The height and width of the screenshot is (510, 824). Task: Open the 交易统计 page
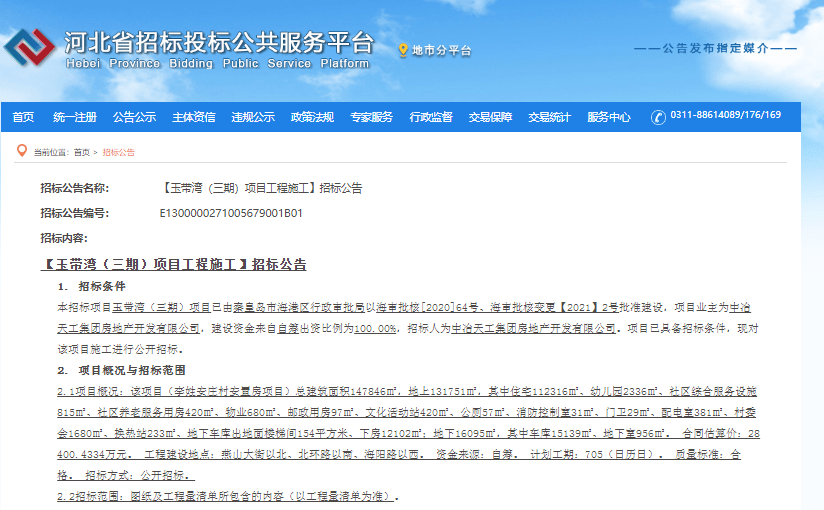[549, 117]
